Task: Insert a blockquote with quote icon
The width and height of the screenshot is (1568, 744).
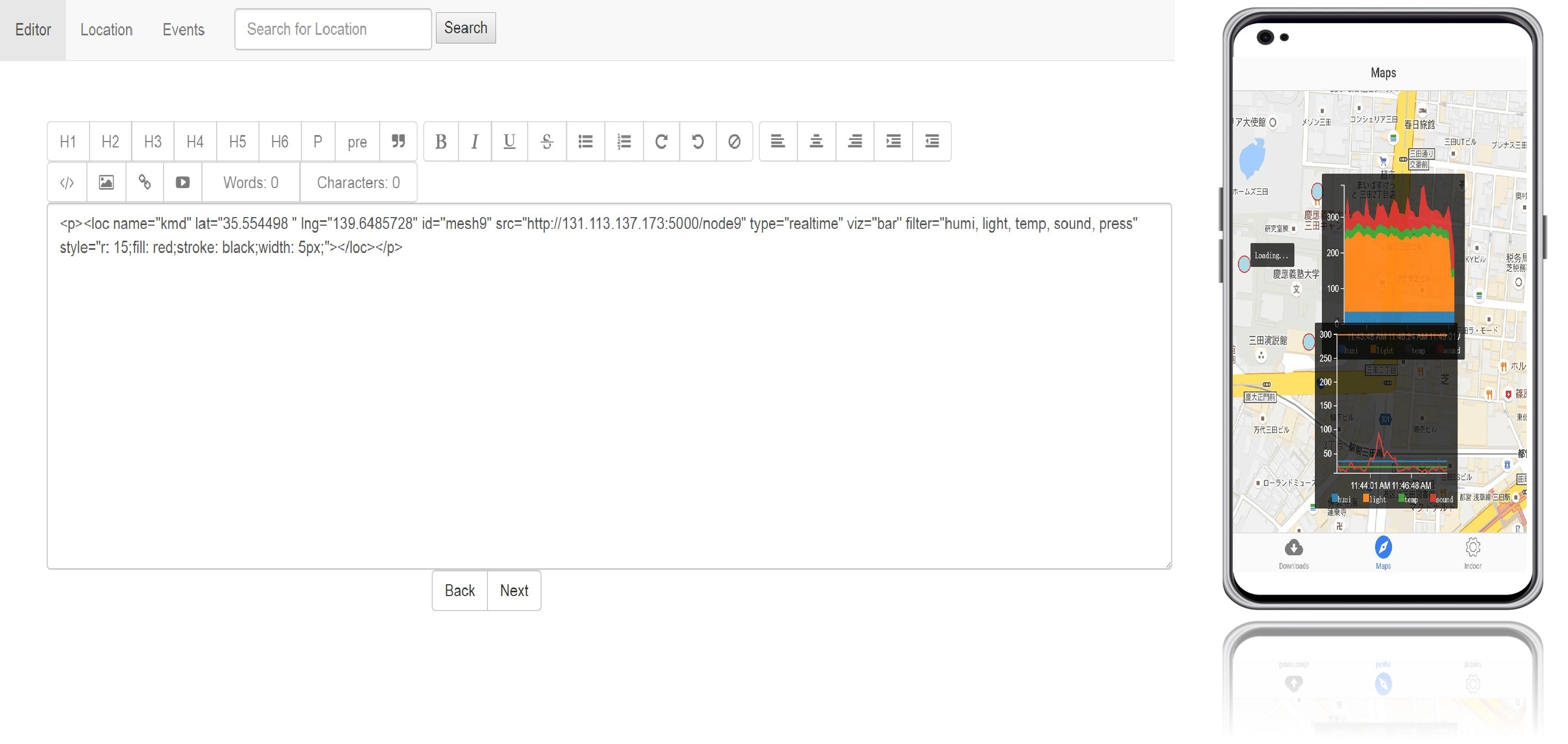Action: (398, 142)
